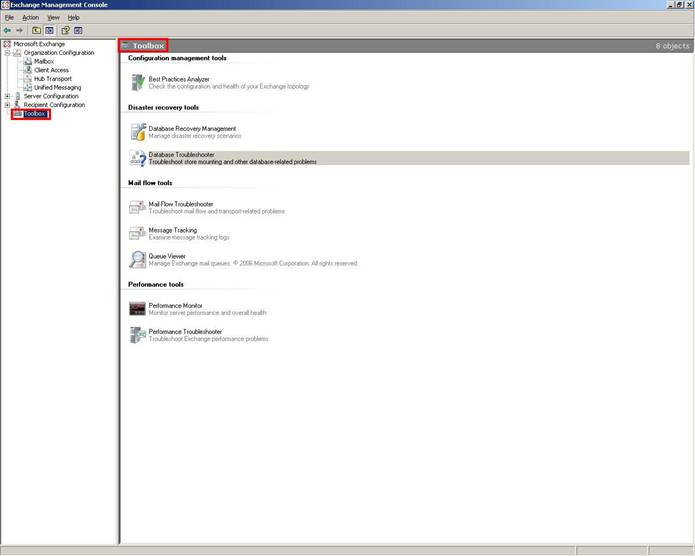This screenshot has height=556, width=695.
Task: Click the Best Practices Analyzer icon
Action: point(138,82)
